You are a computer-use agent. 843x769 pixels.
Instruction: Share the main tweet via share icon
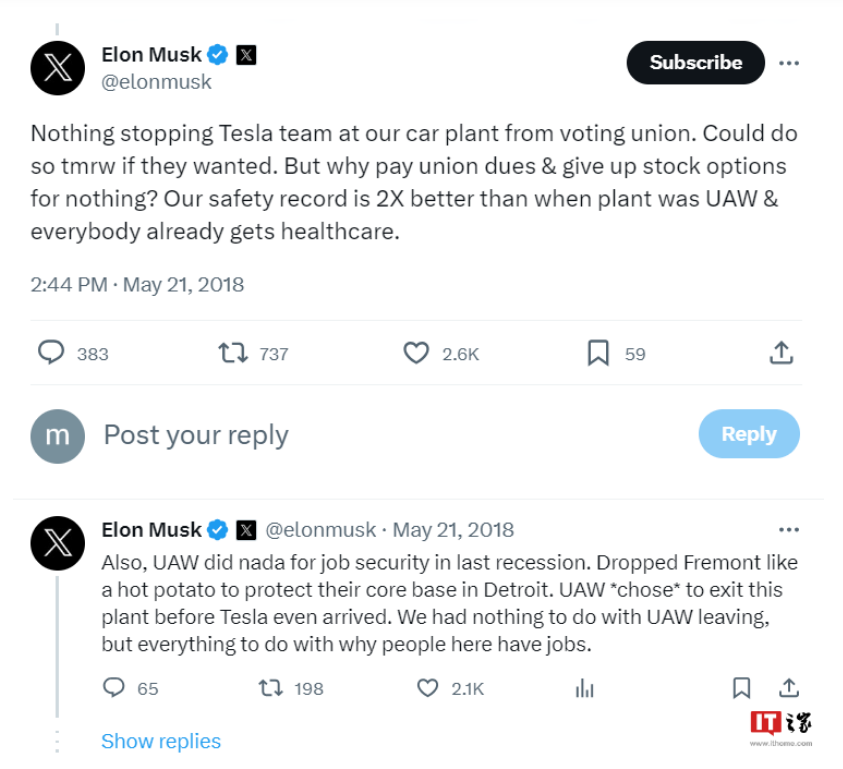click(781, 353)
